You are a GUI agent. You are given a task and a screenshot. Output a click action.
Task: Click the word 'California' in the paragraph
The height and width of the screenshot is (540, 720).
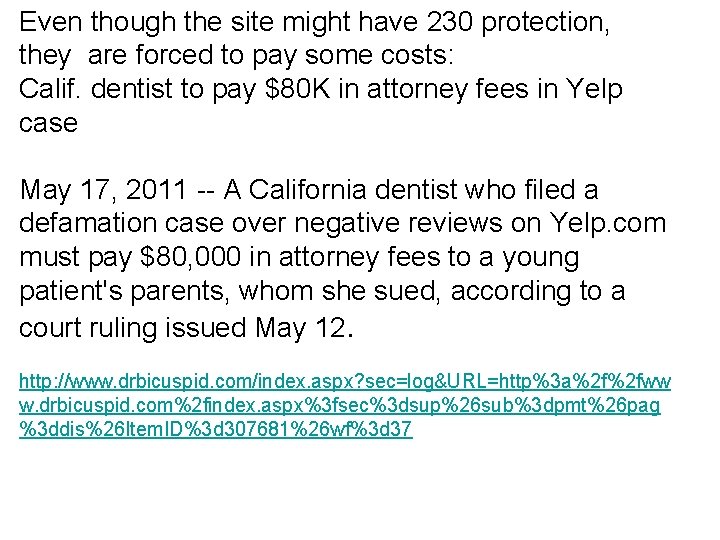[307, 190]
